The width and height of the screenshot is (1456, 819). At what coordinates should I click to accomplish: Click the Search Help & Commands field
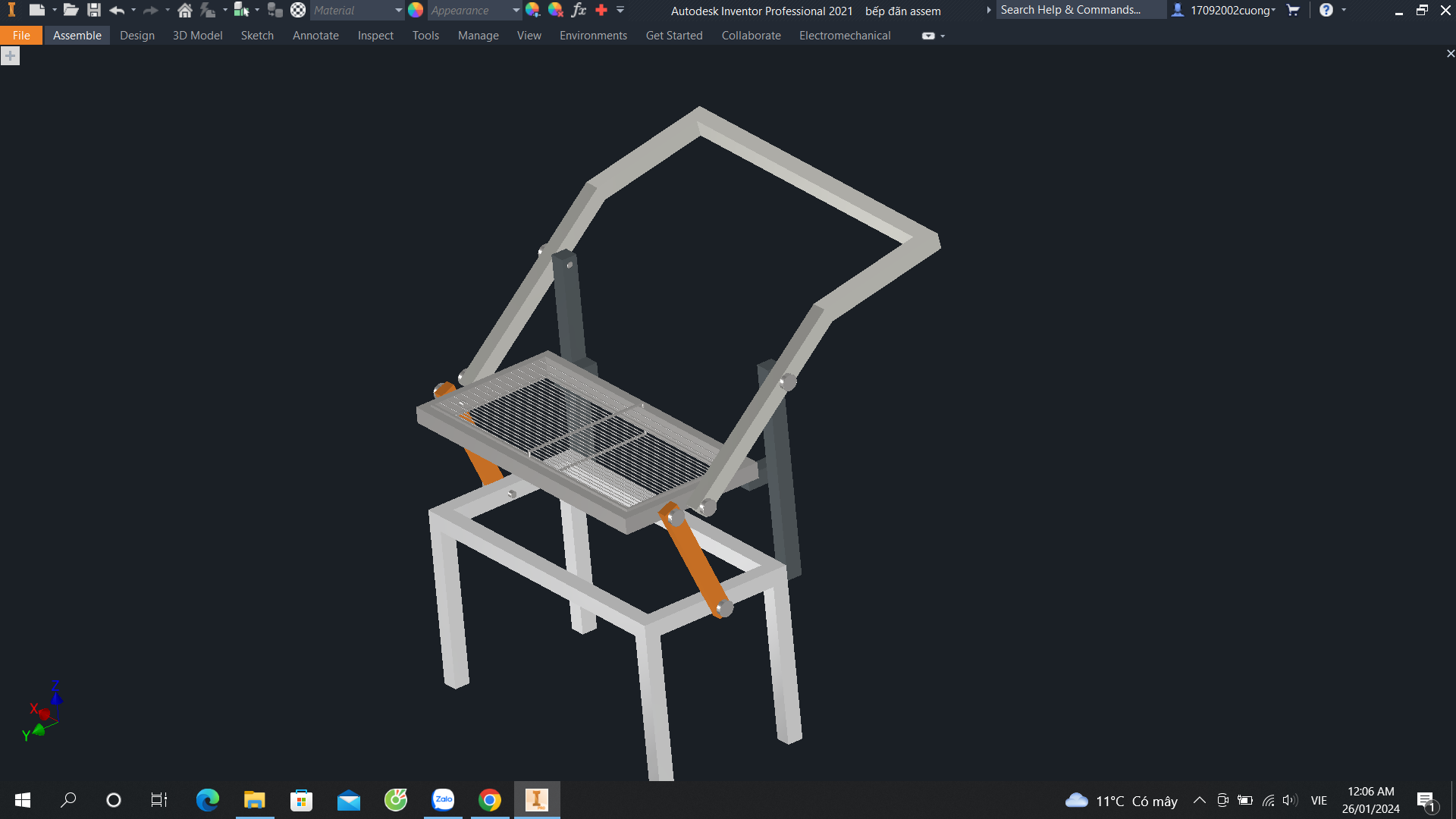1081,10
